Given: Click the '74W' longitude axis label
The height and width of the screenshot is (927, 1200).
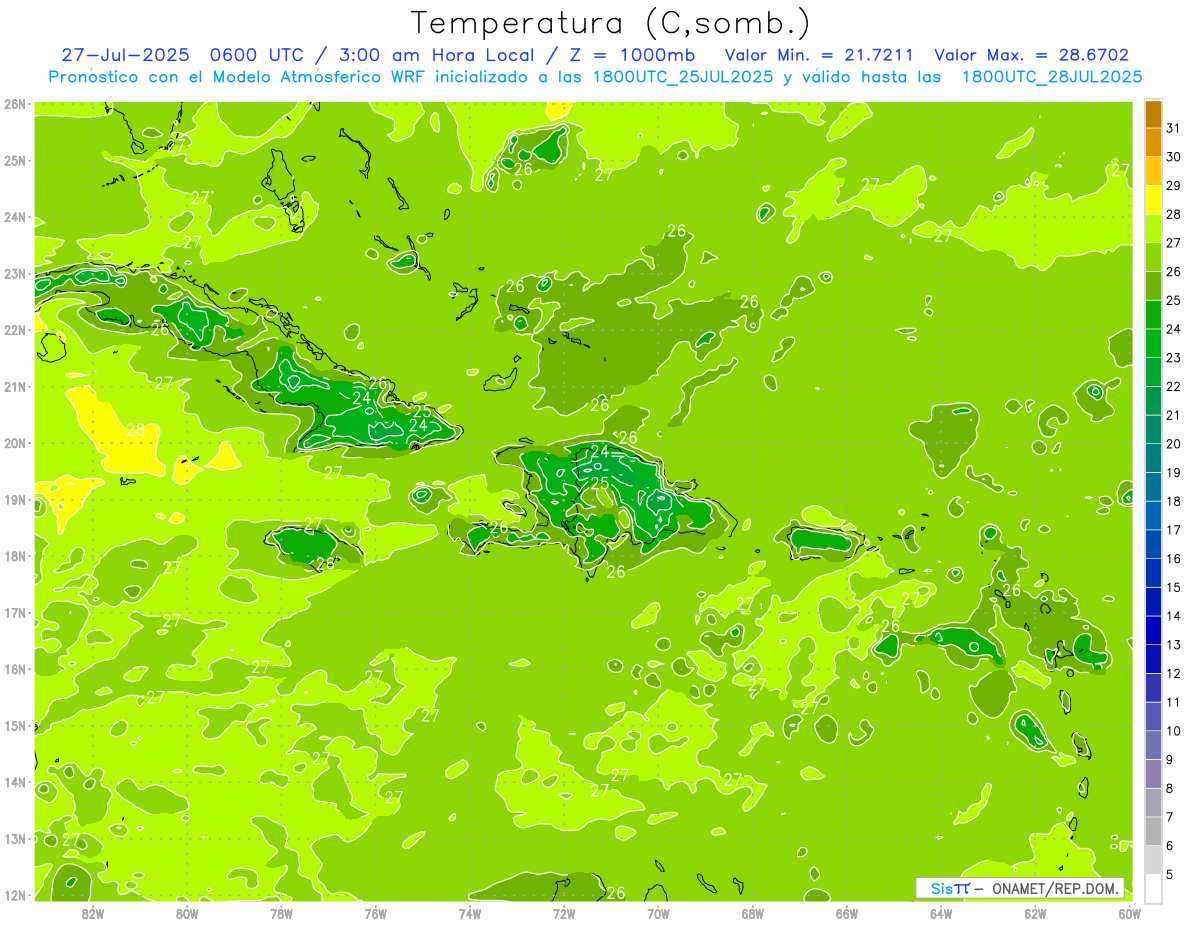Looking at the screenshot, I should coord(470,914).
